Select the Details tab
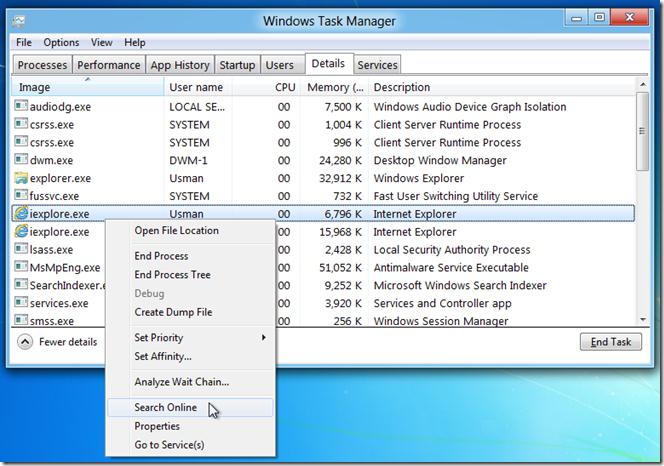The width and height of the screenshot is (664, 466). 328,64
